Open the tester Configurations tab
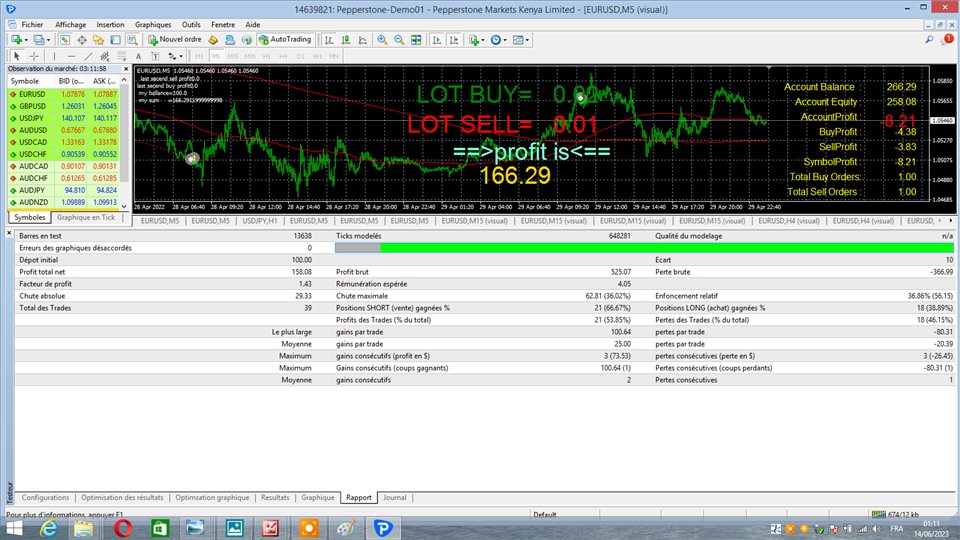Screen dimensions: 960x540 pos(45,498)
